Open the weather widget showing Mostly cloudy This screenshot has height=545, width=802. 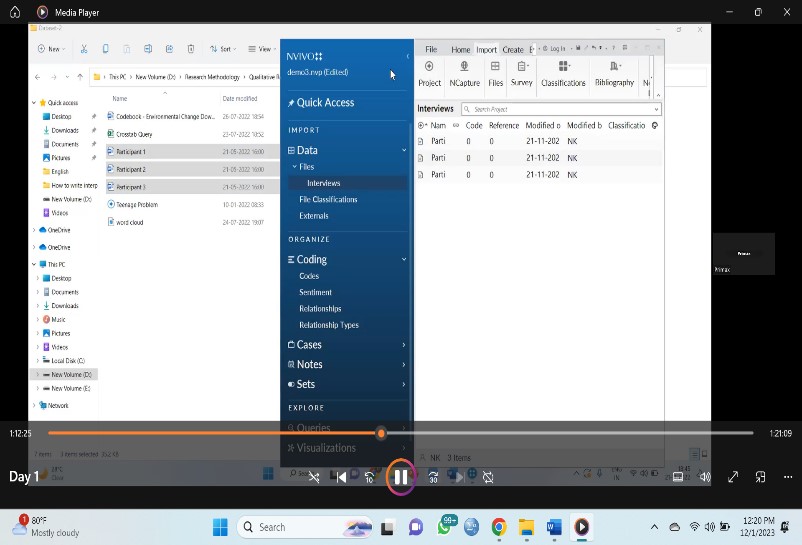(x=46, y=527)
